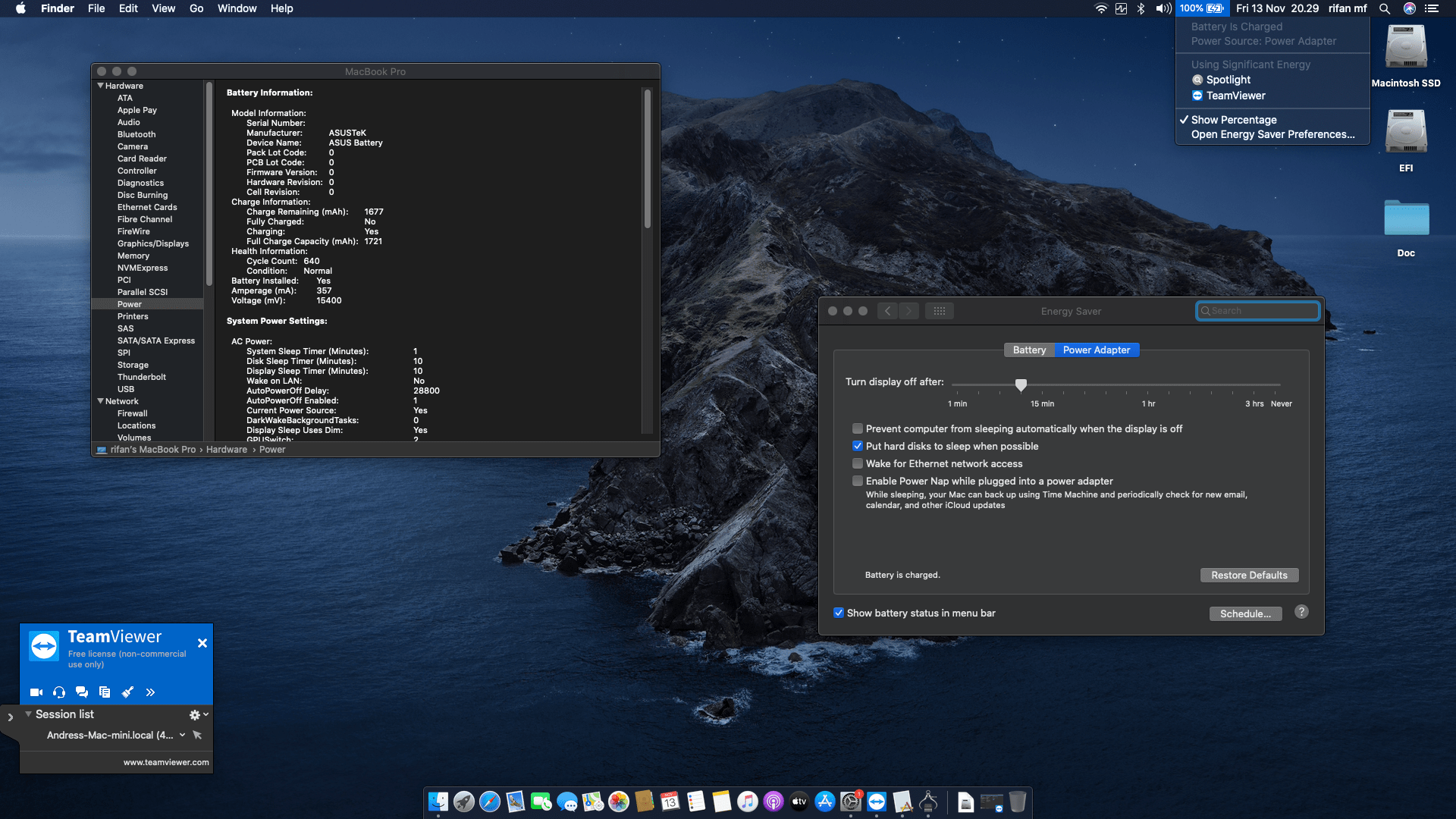
Task: Click the Restore Defaults button
Action: point(1249,575)
